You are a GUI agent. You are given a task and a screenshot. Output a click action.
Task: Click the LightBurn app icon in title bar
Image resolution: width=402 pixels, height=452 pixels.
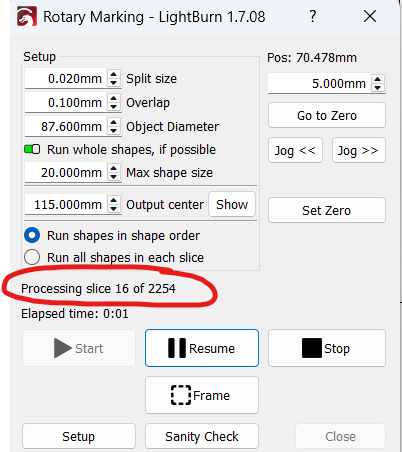coord(27,17)
